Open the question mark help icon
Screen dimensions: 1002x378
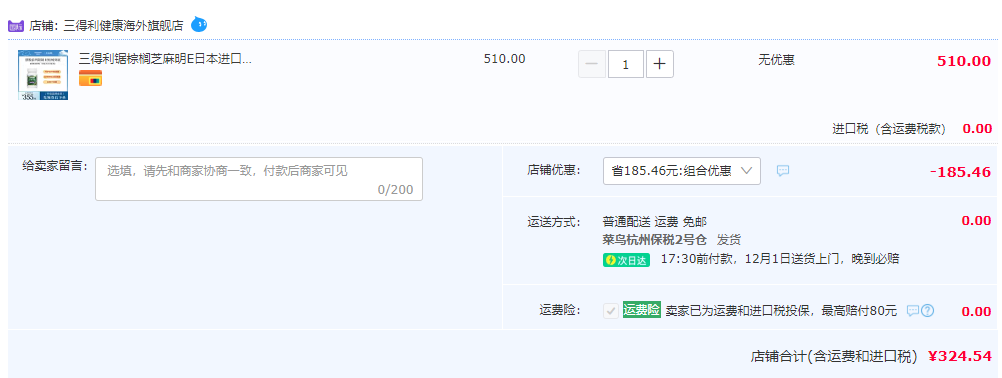(x=927, y=311)
